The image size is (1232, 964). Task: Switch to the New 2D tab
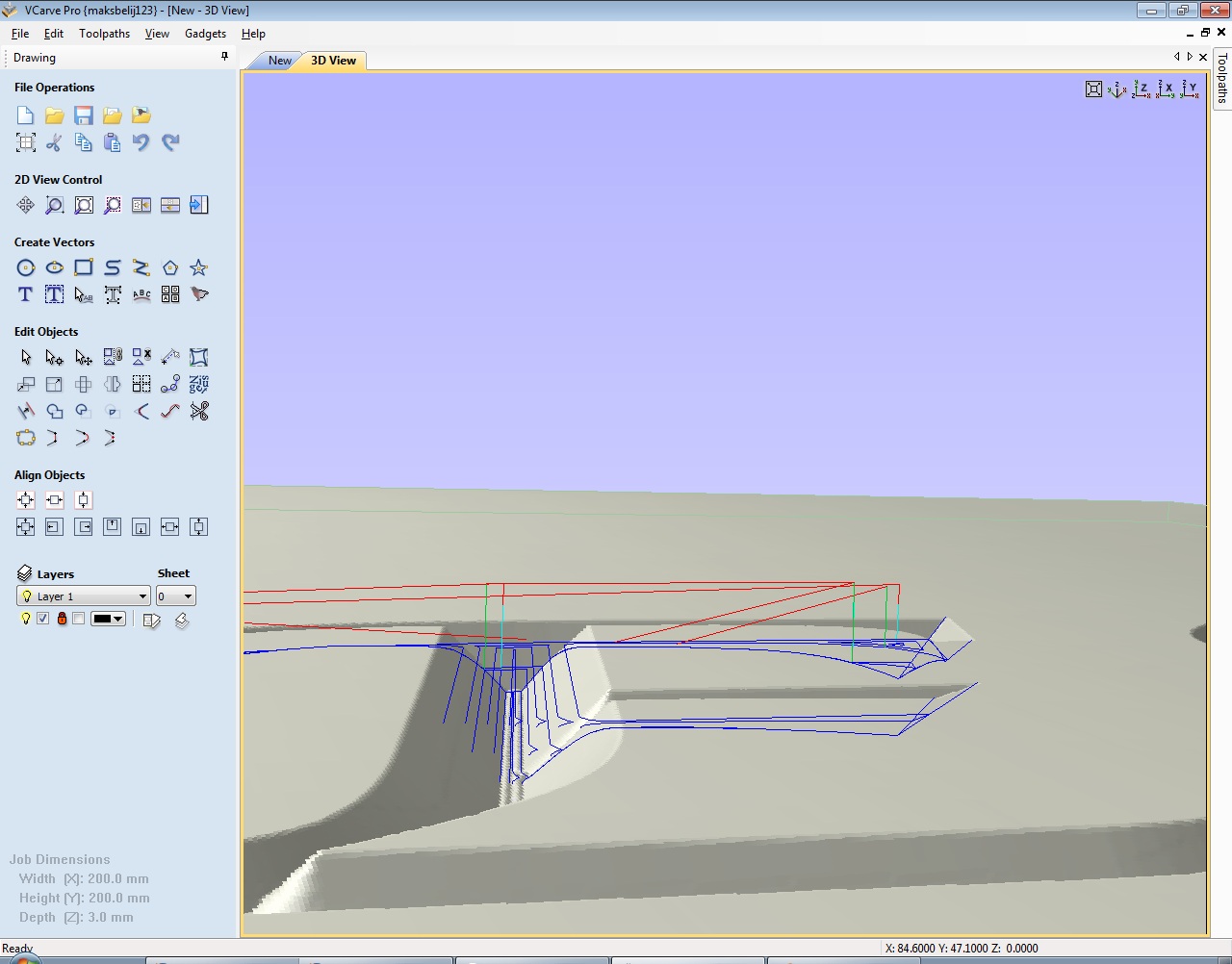[x=279, y=61]
